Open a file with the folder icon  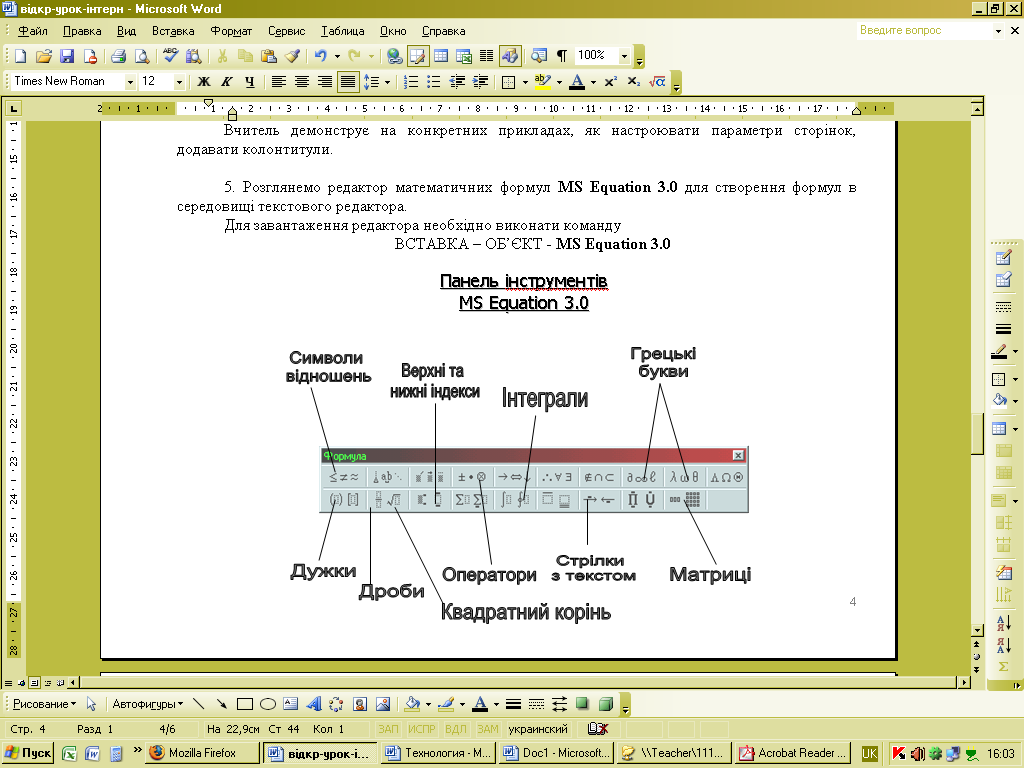click(43, 56)
